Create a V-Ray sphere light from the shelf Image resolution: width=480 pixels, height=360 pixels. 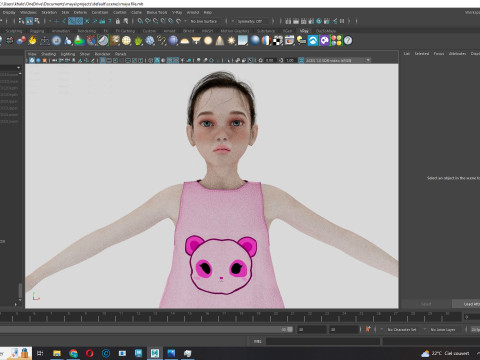coord(208,41)
